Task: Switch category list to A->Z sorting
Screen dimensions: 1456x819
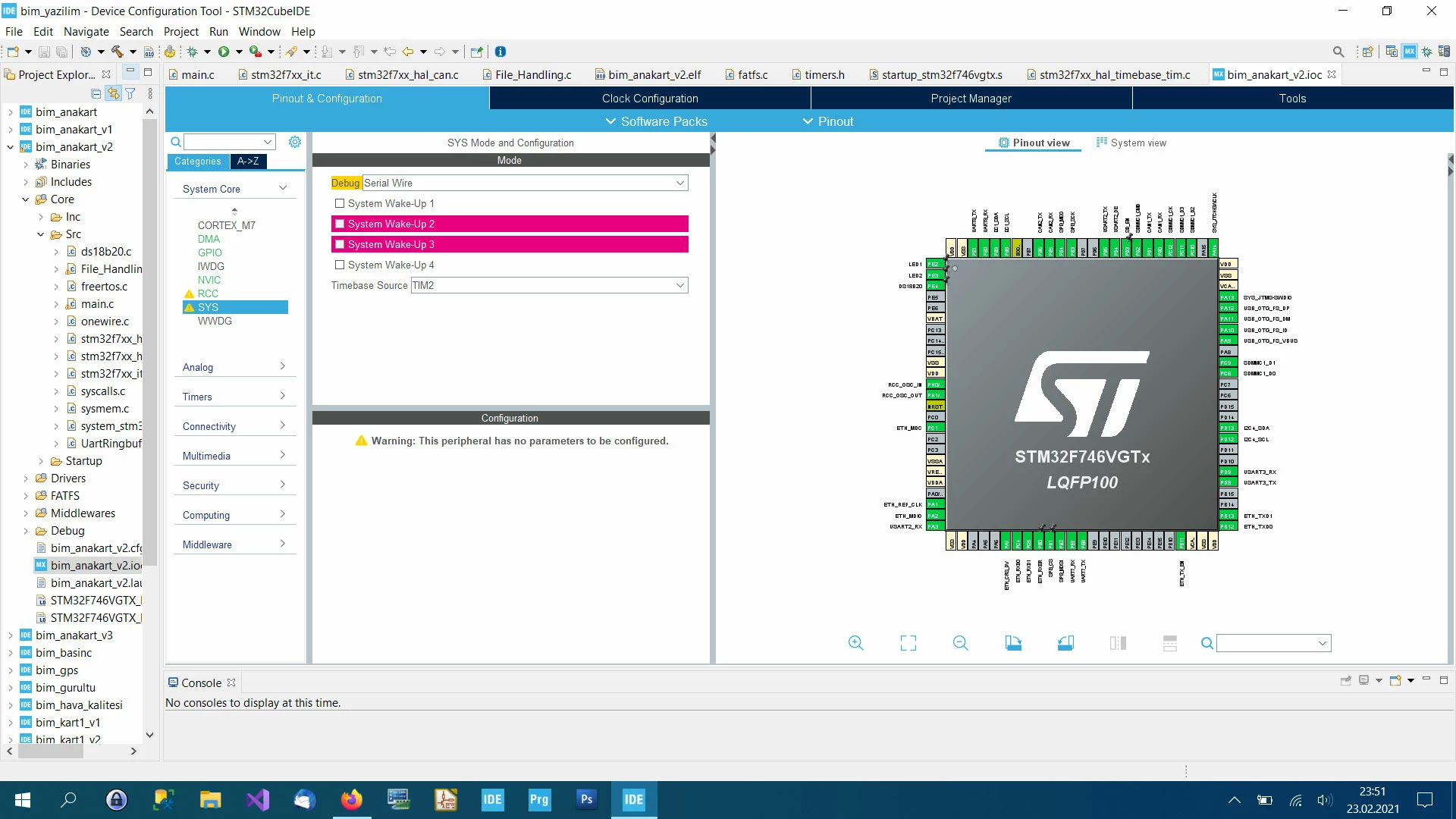Action: point(248,161)
